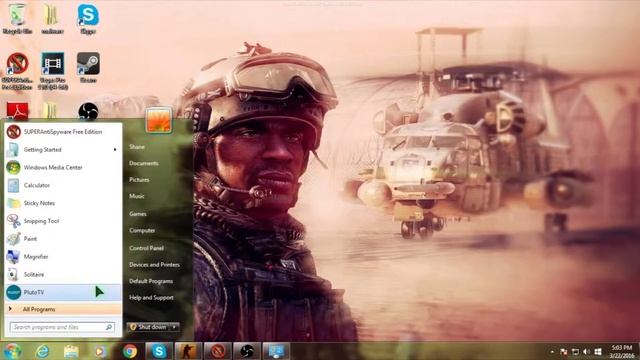Open the Shane user folder link
Image resolution: width=640 pixels, height=360 pixels.
[x=137, y=147]
